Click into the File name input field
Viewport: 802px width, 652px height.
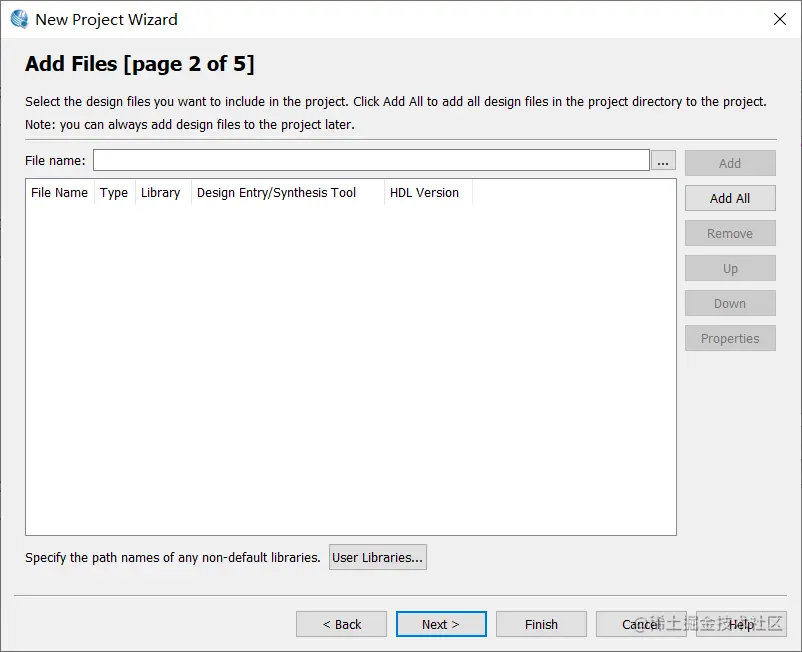point(371,161)
